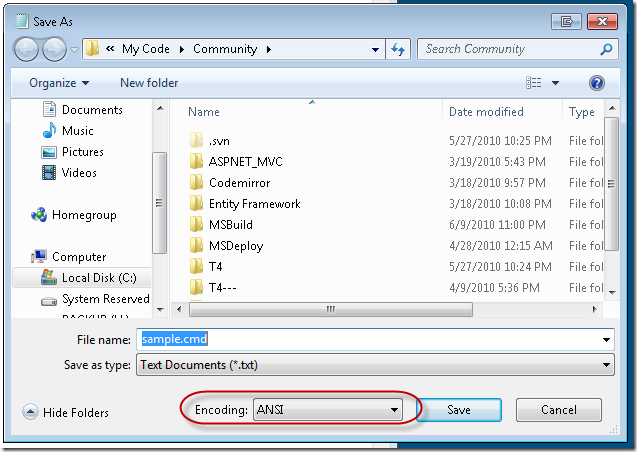Click the Documents library icon

click(49, 109)
